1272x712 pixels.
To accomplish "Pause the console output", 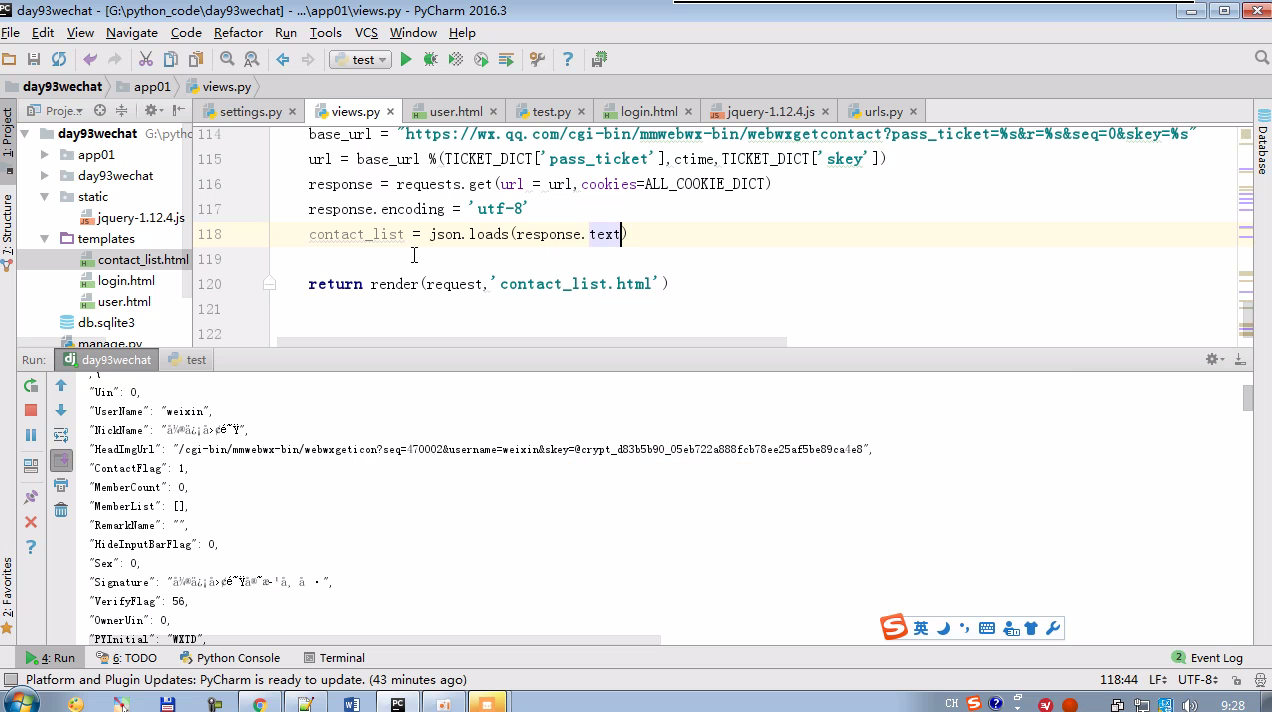I will pyautogui.click(x=31, y=435).
